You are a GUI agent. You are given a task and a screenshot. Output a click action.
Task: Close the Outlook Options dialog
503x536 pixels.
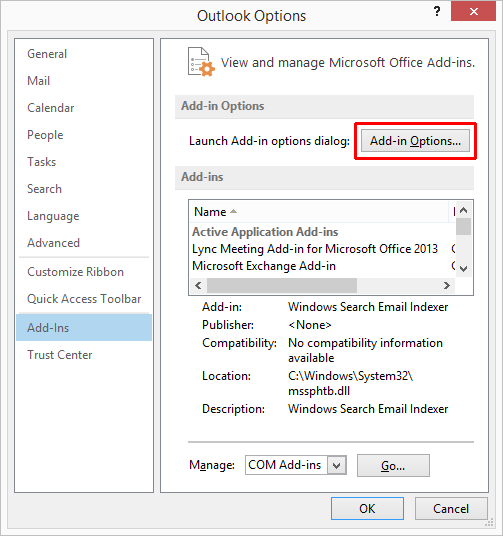point(473,12)
